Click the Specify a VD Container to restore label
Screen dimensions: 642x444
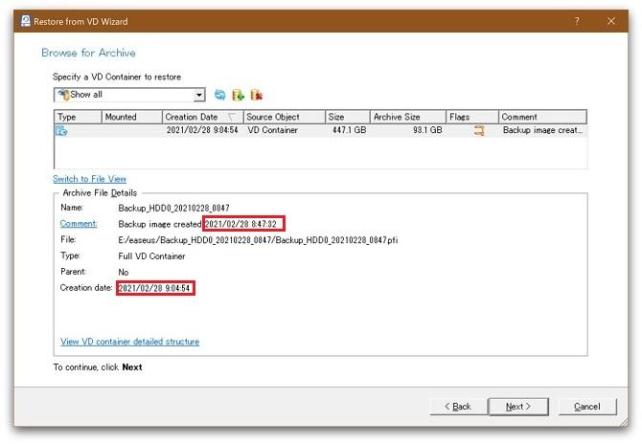tap(117, 77)
